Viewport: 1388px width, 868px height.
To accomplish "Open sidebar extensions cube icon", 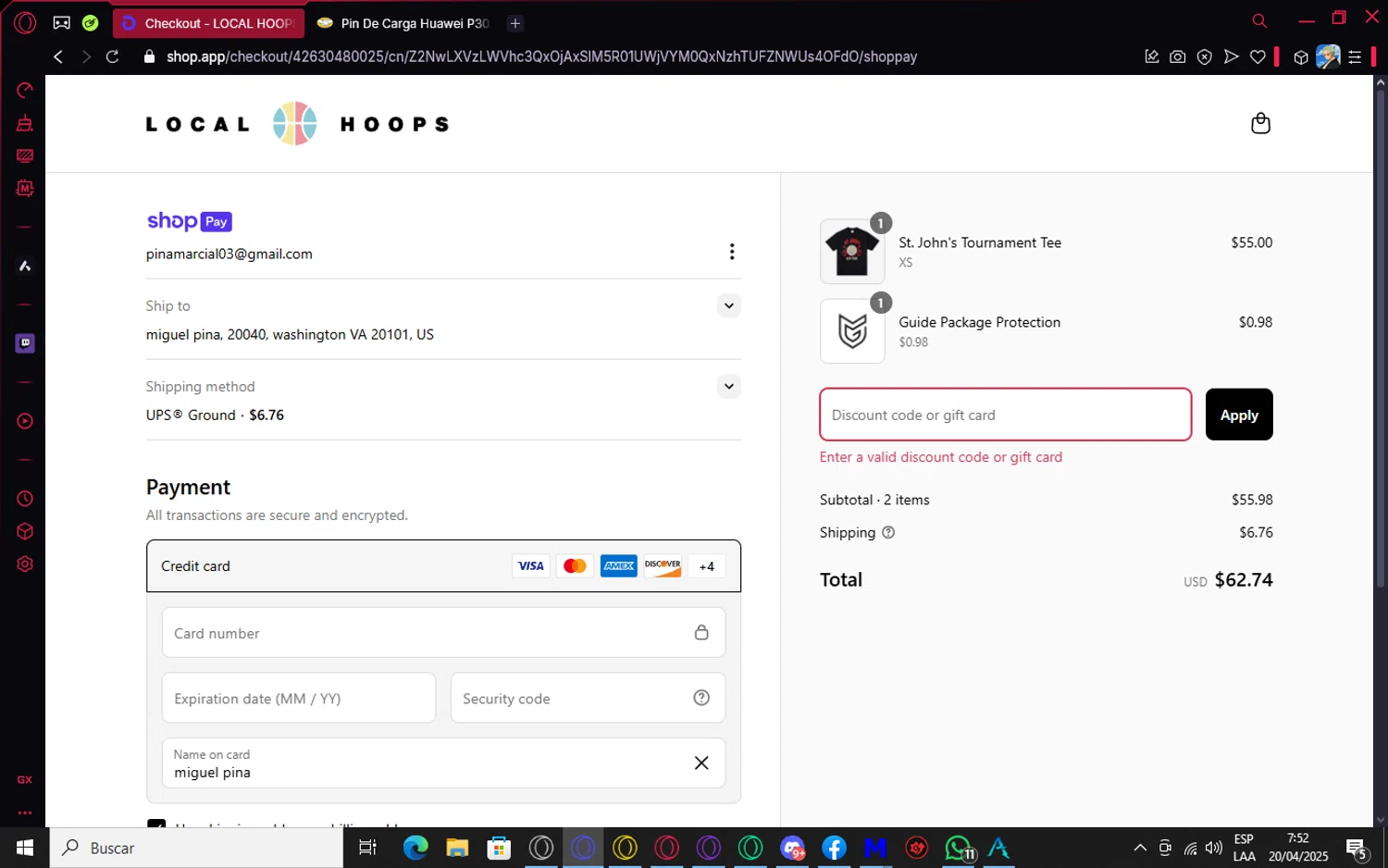I will click(25, 531).
